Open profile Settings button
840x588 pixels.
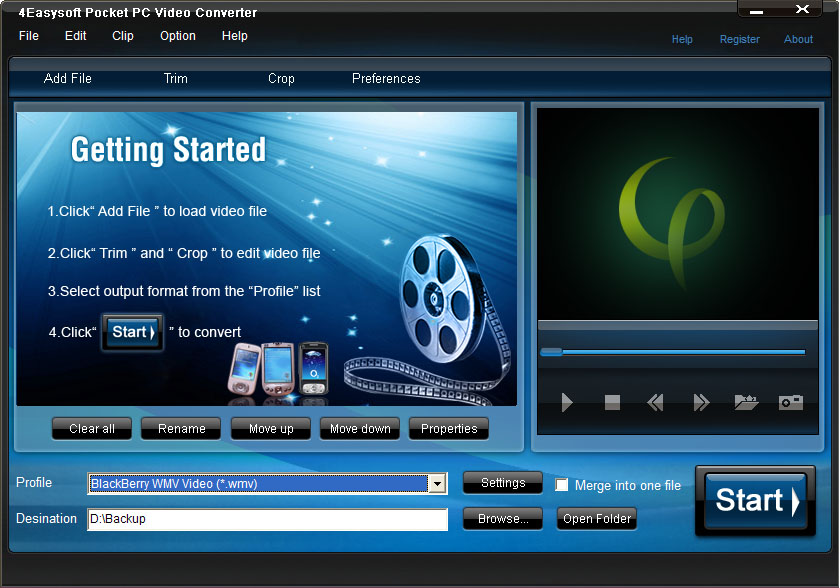click(x=502, y=483)
